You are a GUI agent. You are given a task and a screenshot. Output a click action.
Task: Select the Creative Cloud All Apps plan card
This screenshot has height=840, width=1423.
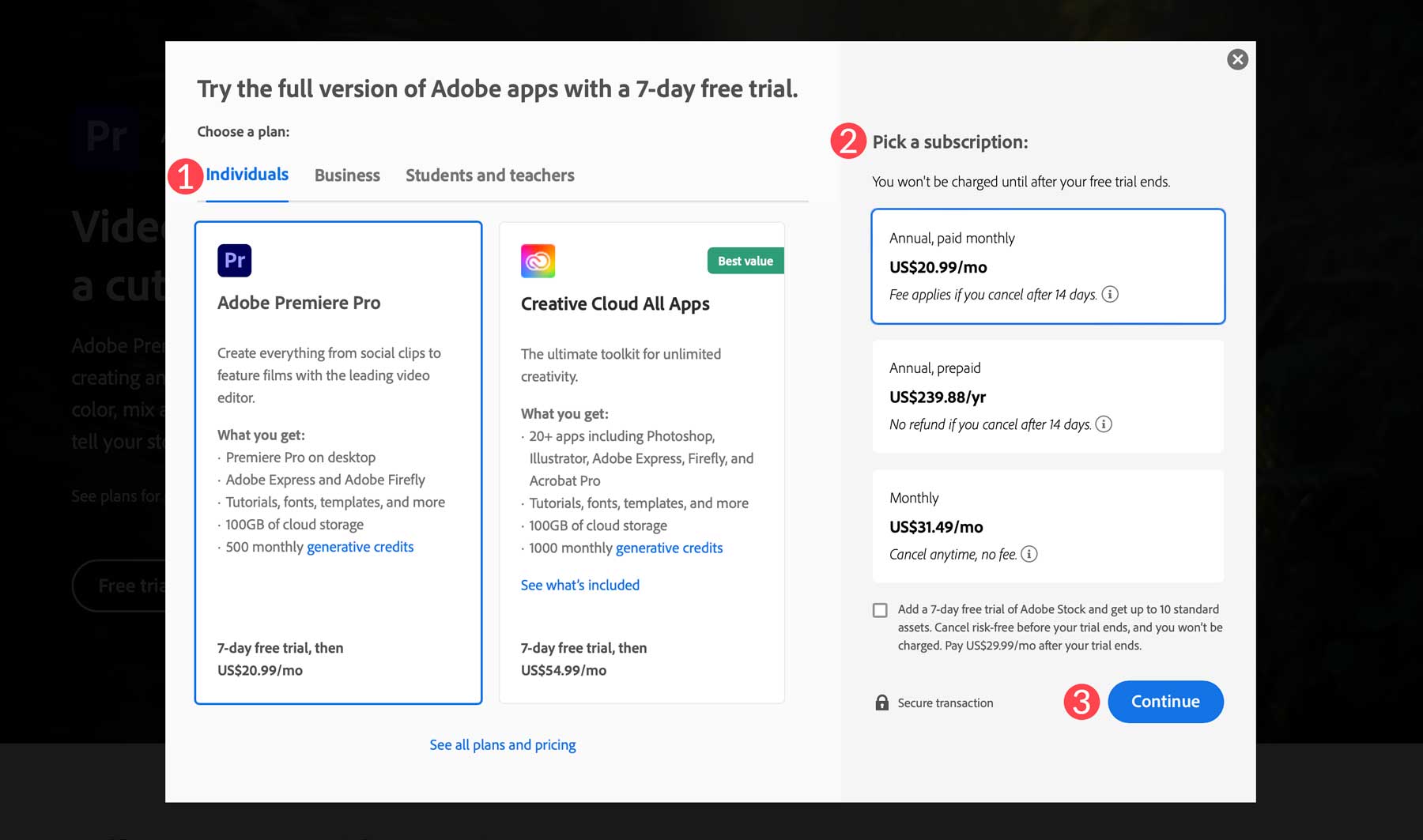click(x=641, y=462)
